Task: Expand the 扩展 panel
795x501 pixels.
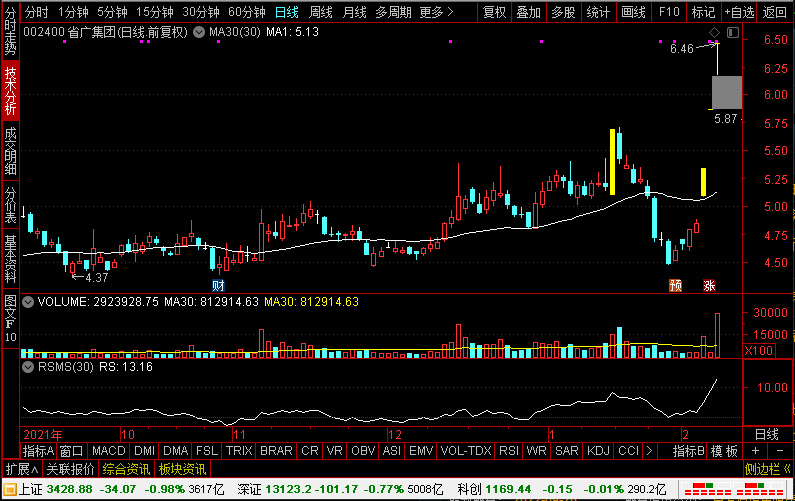Action: click(22, 469)
